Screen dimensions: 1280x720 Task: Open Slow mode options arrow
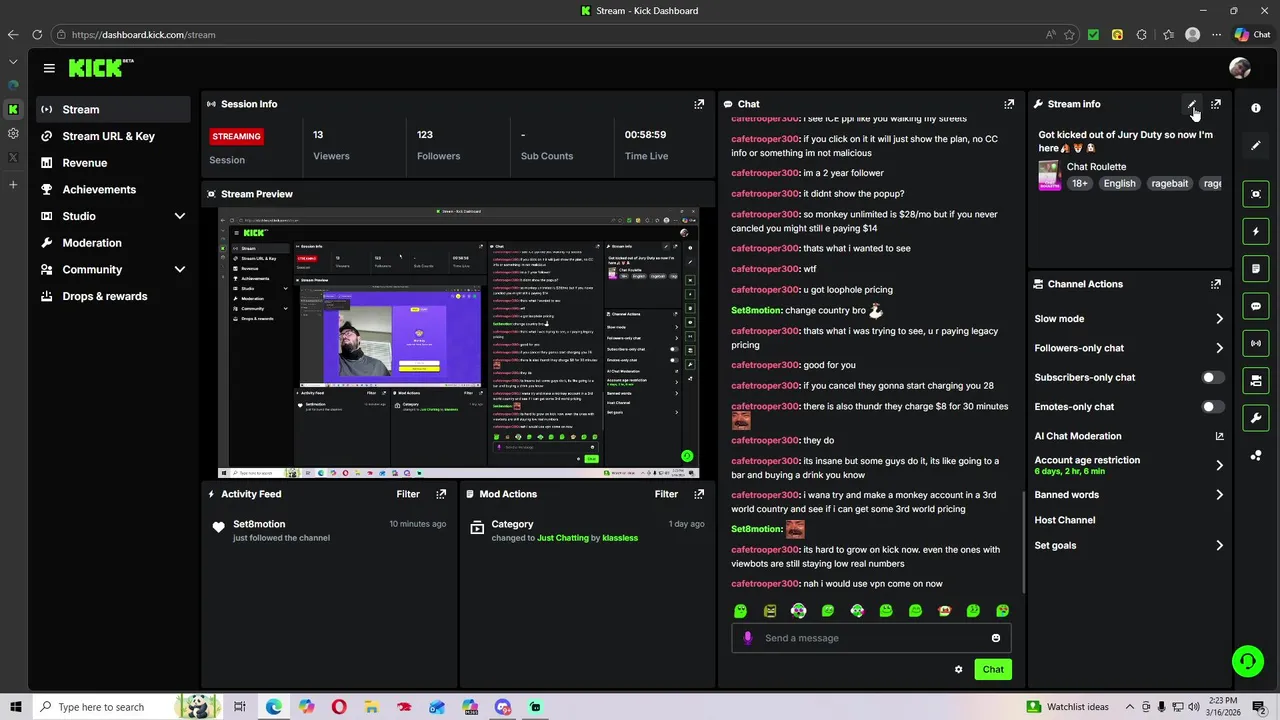point(1219,319)
